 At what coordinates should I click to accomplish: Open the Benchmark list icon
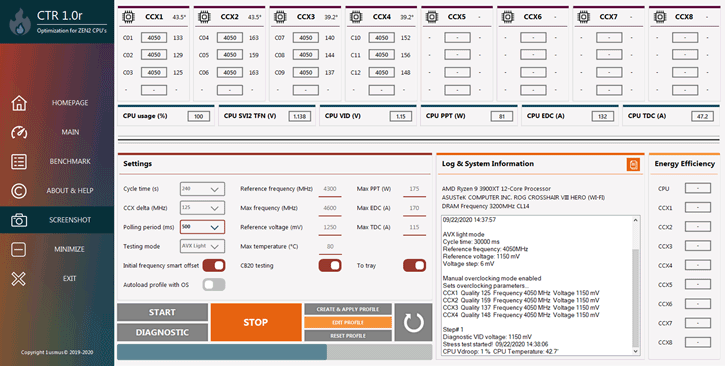click(x=19, y=162)
